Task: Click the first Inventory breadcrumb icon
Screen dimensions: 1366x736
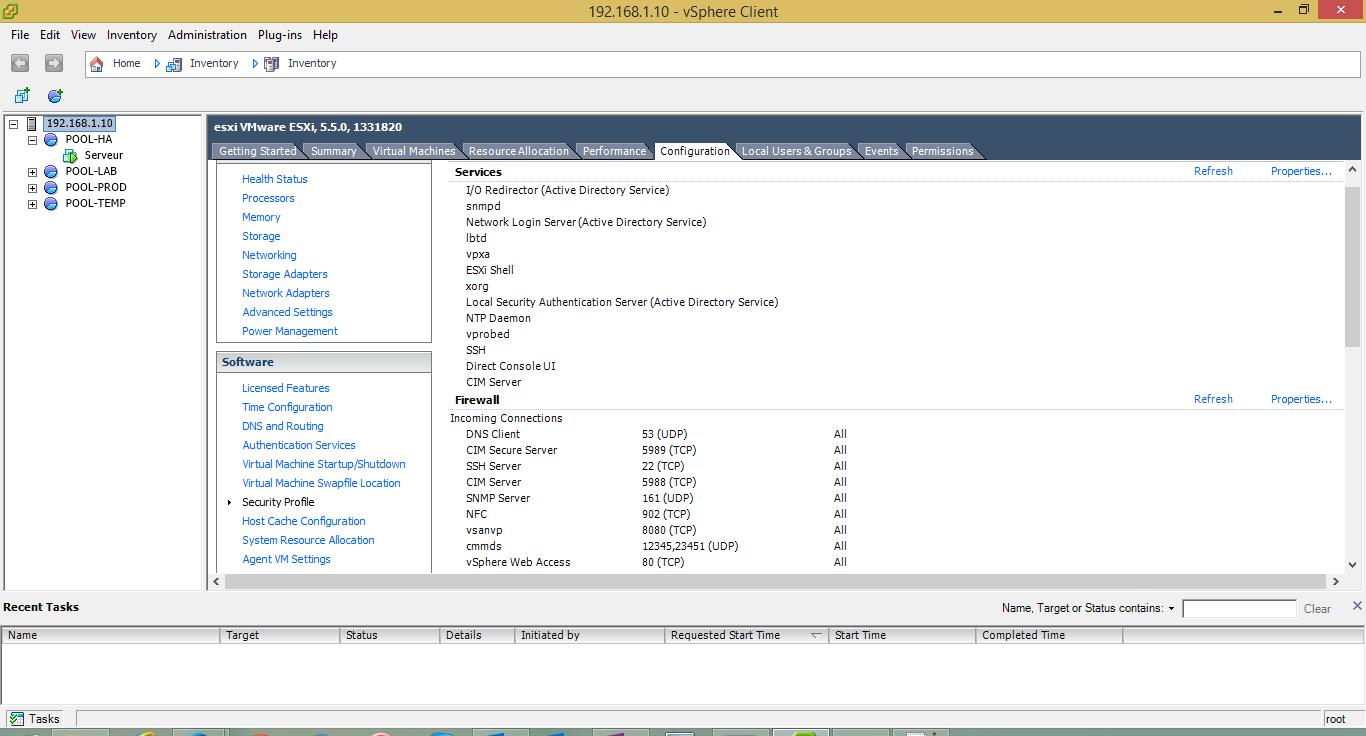Action: pos(174,64)
